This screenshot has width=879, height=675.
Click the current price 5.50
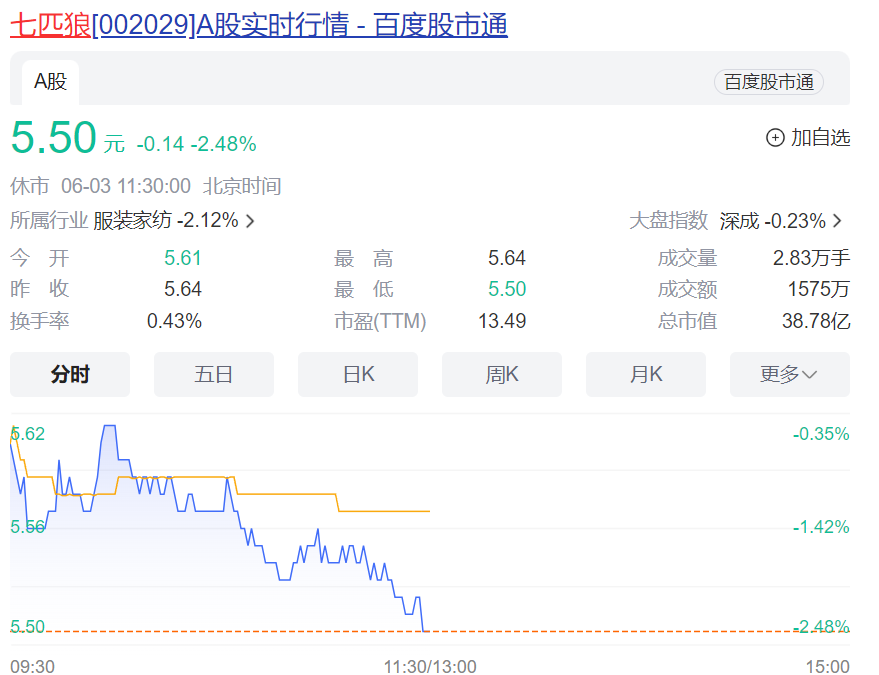coord(54,137)
